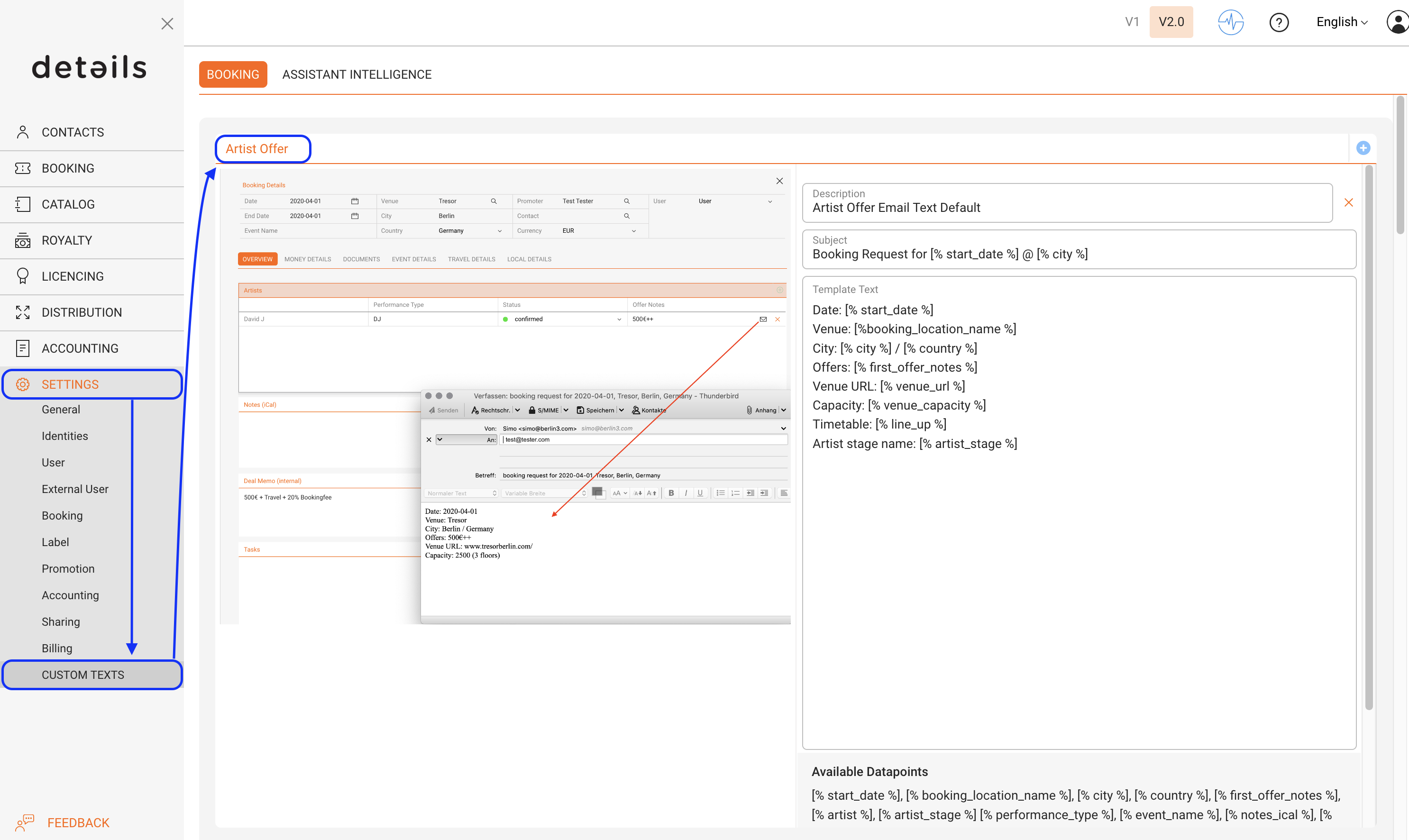Select the BOOKING tab
This screenshot has width=1409, height=840.
tap(233, 75)
